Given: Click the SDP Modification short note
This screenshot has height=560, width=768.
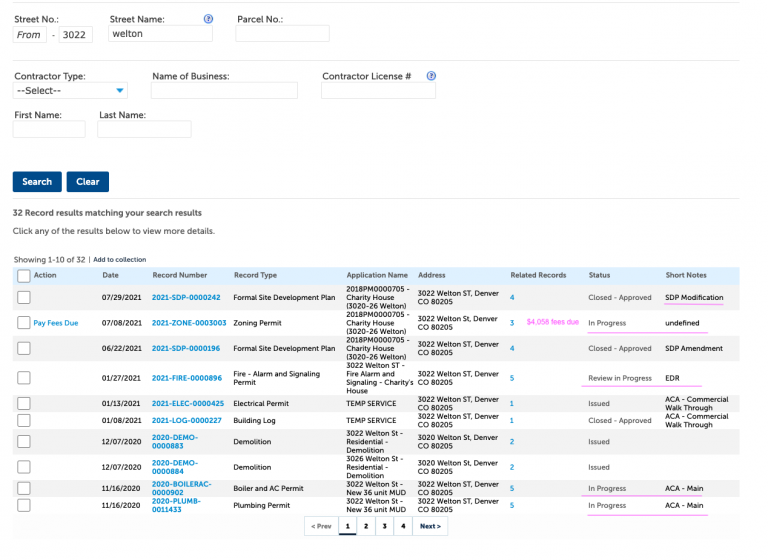Looking at the screenshot, I should point(694,297).
